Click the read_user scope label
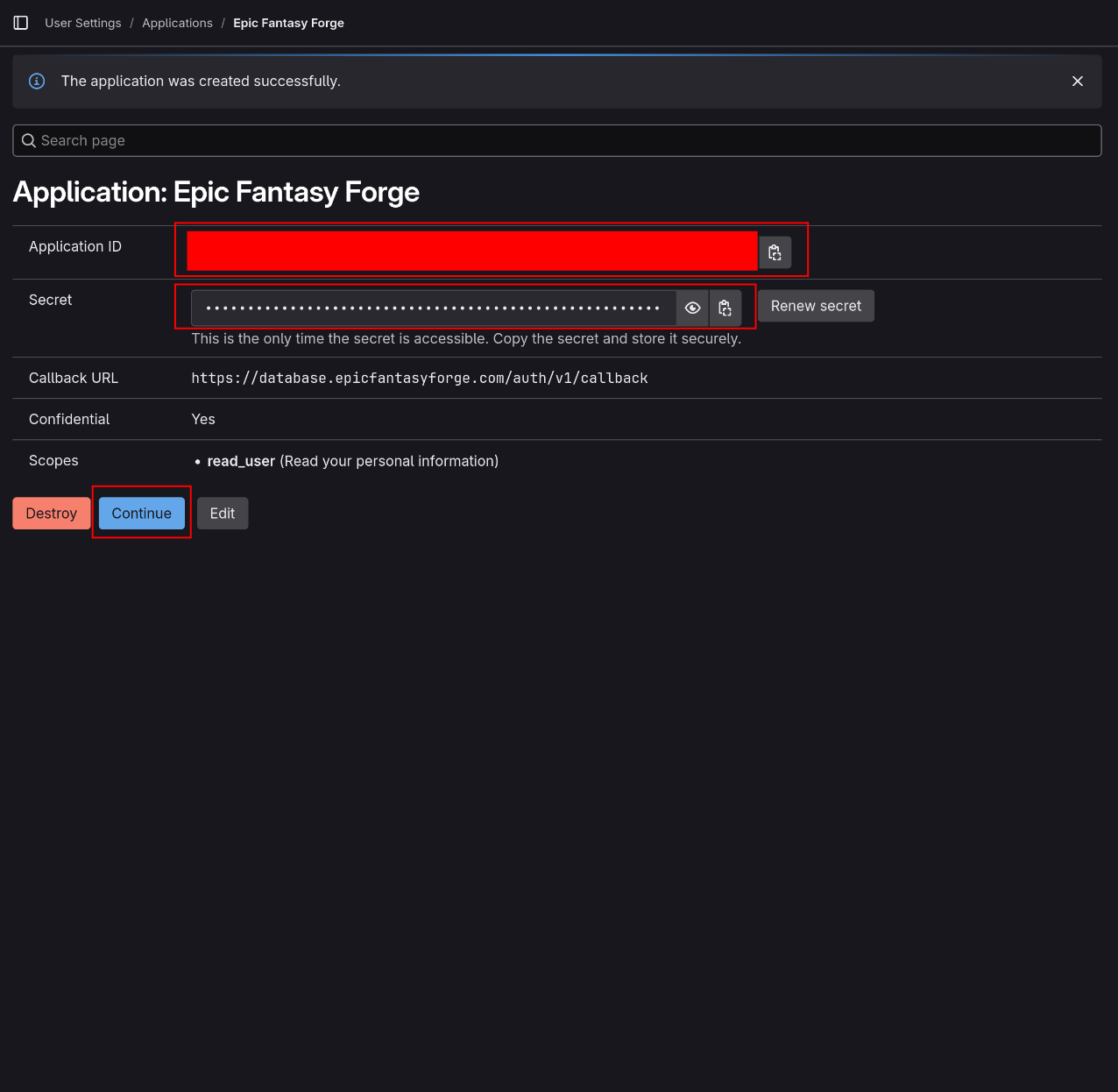The height and width of the screenshot is (1092, 1118). click(x=241, y=460)
